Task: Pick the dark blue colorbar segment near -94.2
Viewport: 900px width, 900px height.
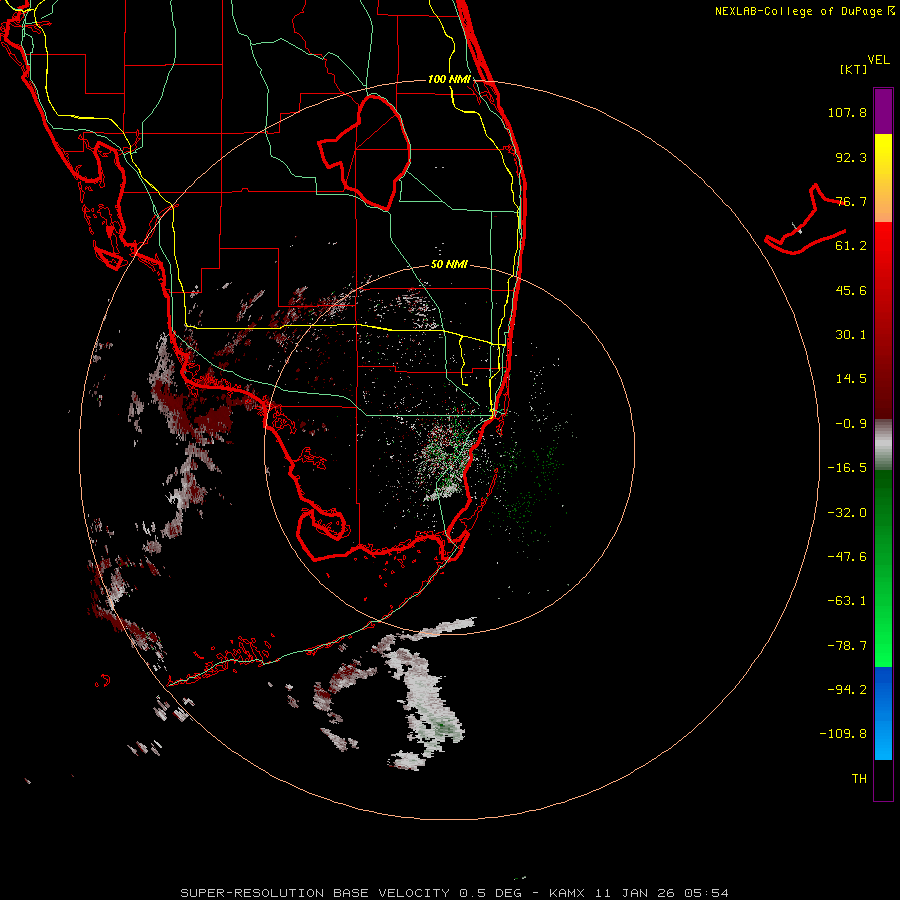Action: click(883, 689)
